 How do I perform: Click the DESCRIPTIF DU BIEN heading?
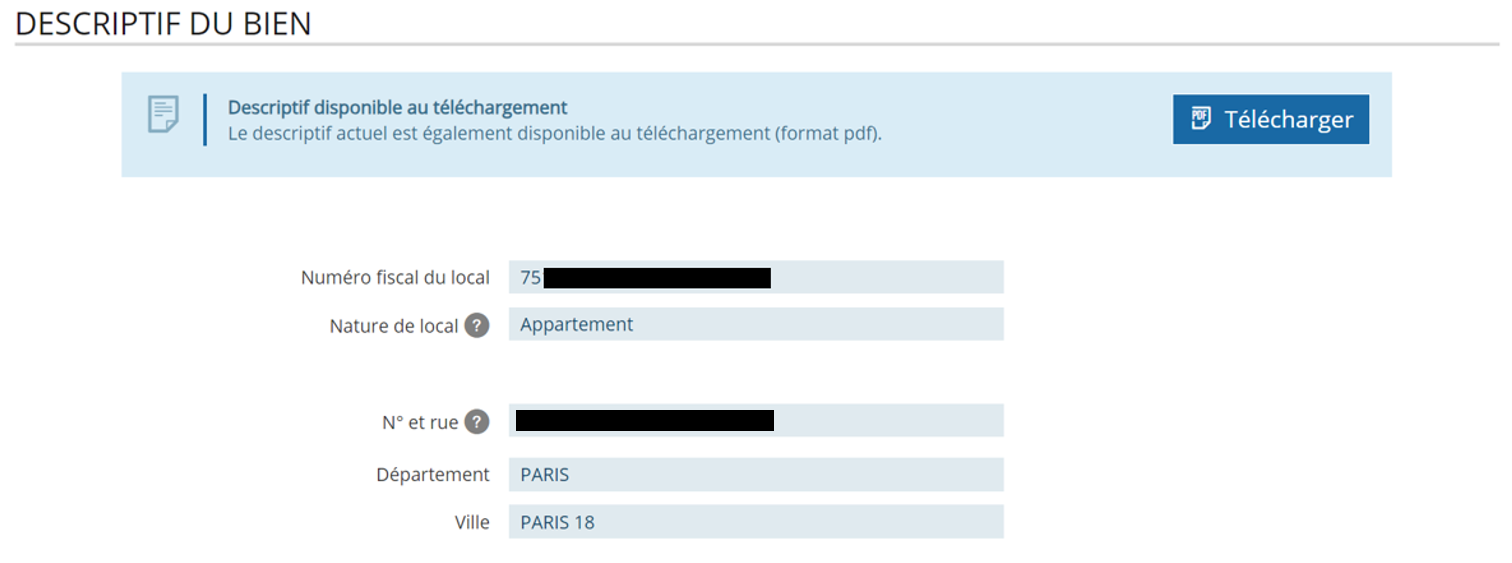click(164, 23)
